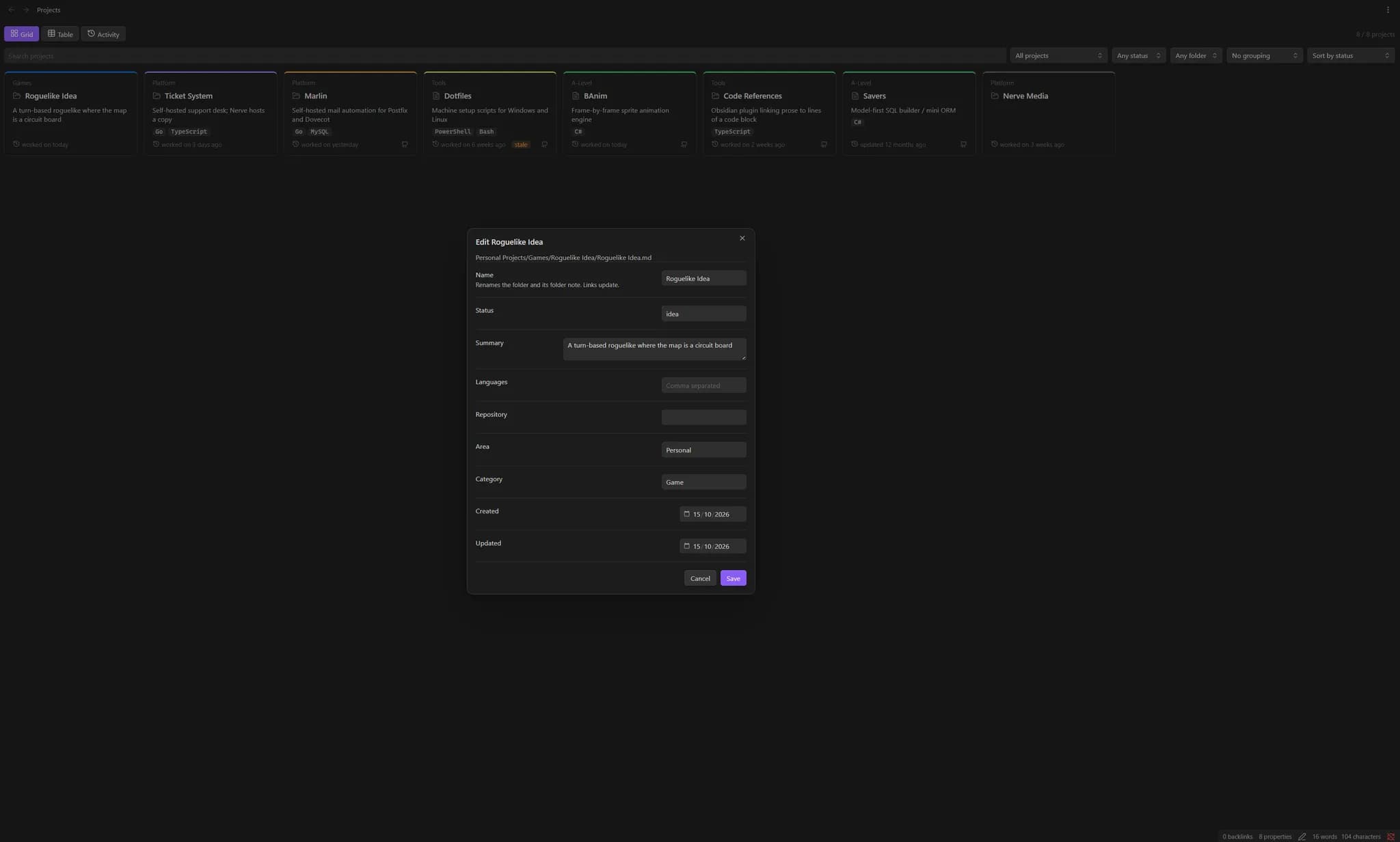Focus the Search projects box
The height and width of the screenshot is (842, 1400).
504,56
